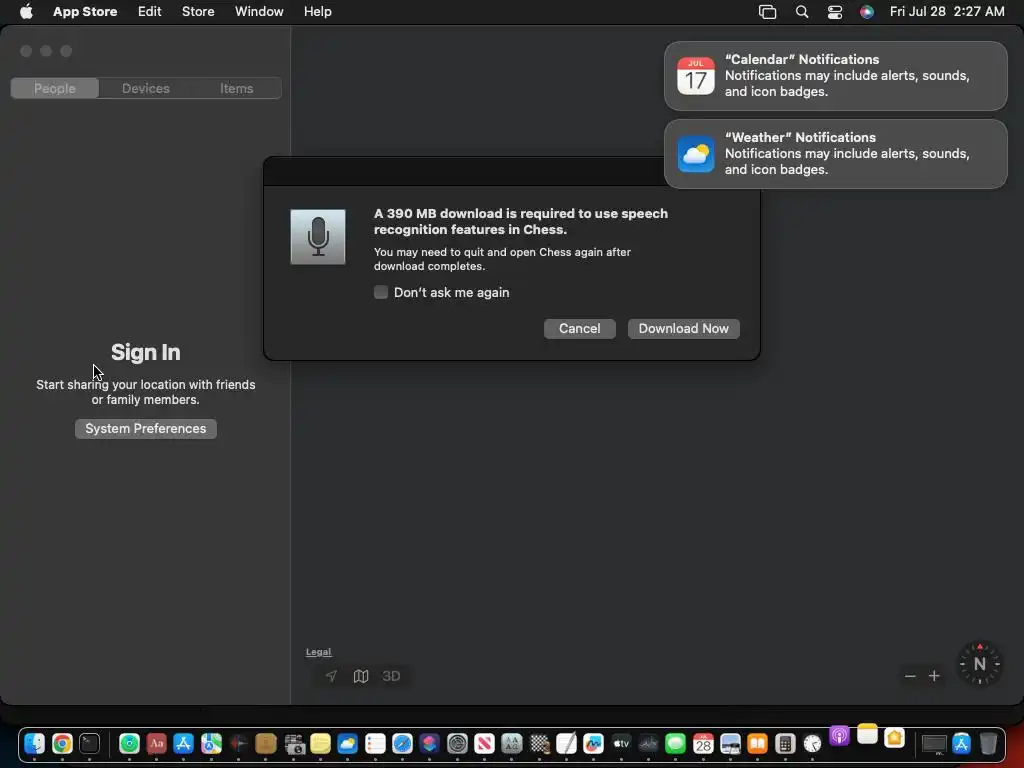Open Clock from the Dock

click(812, 743)
